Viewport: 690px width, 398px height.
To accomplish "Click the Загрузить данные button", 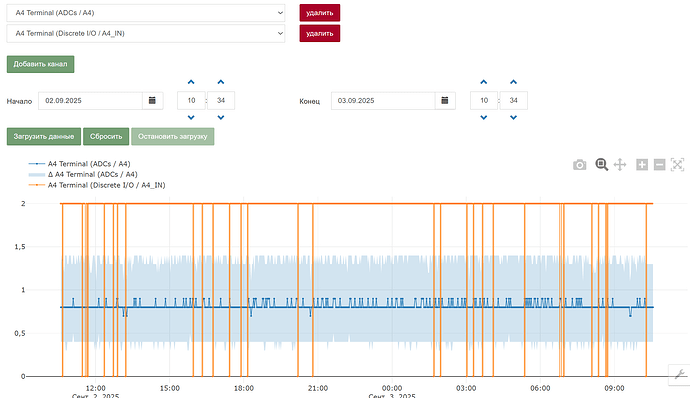I will point(44,136).
